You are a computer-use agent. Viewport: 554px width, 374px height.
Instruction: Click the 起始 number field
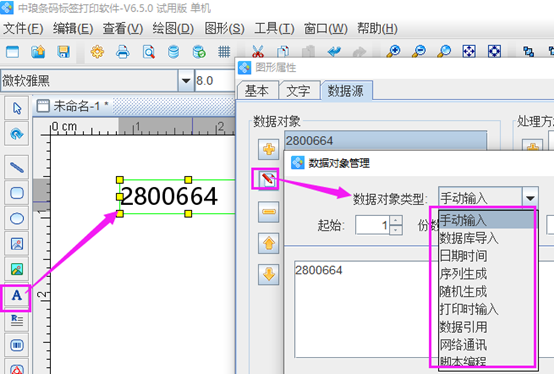pyautogui.click(x=373, y=225)
